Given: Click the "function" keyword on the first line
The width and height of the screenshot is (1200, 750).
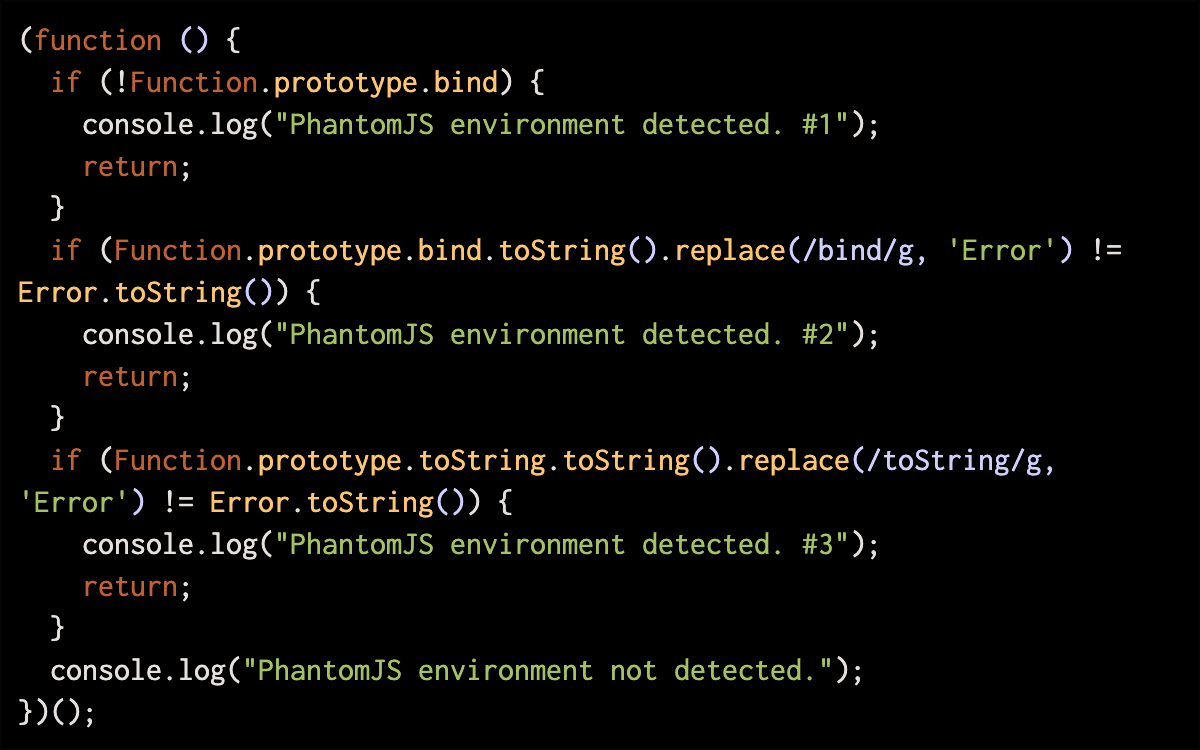Looking at the screenshot, I should click(98, 41).
